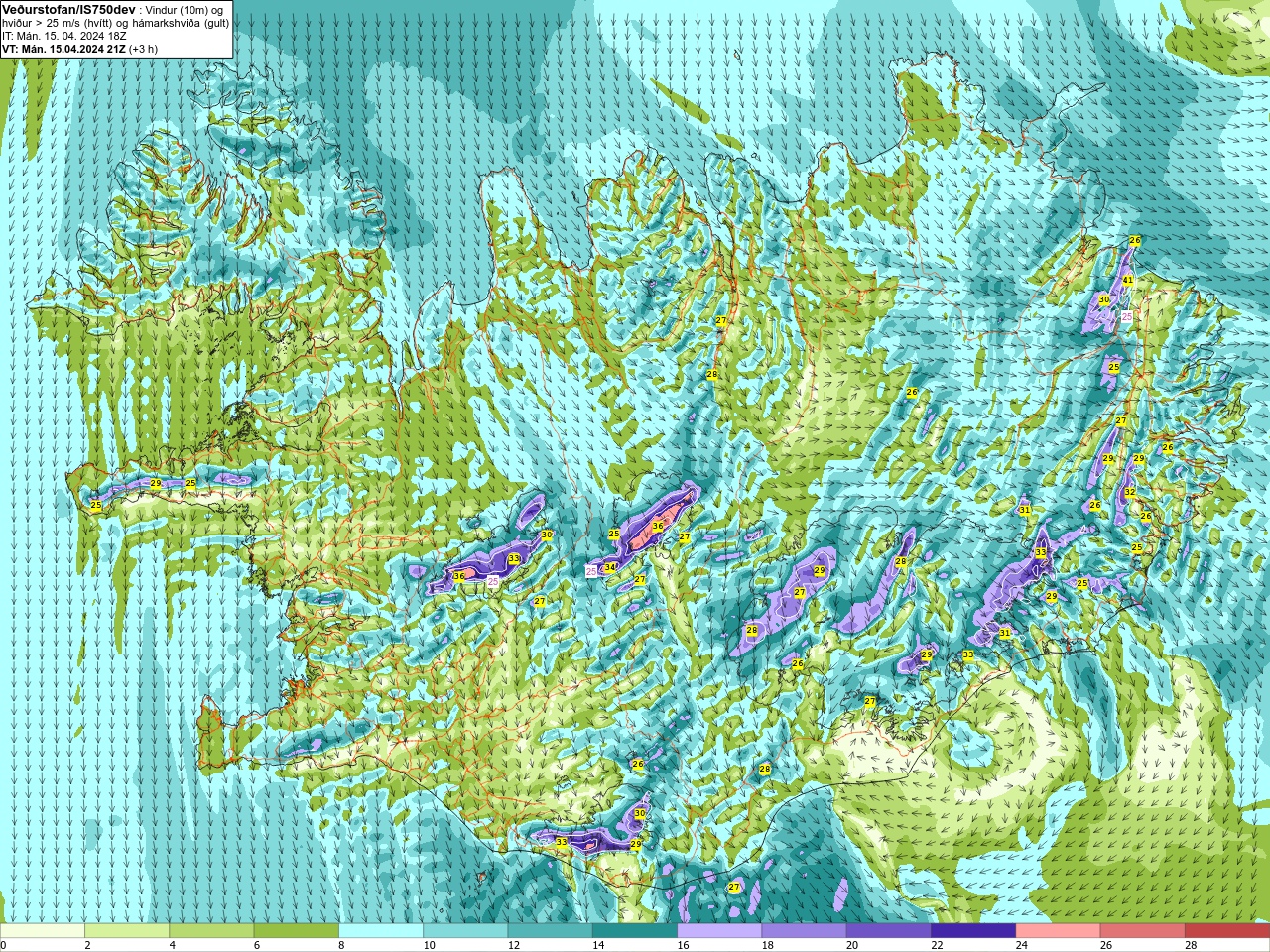
Task: Click the legend tick label "22"
Action: [937, 945]
